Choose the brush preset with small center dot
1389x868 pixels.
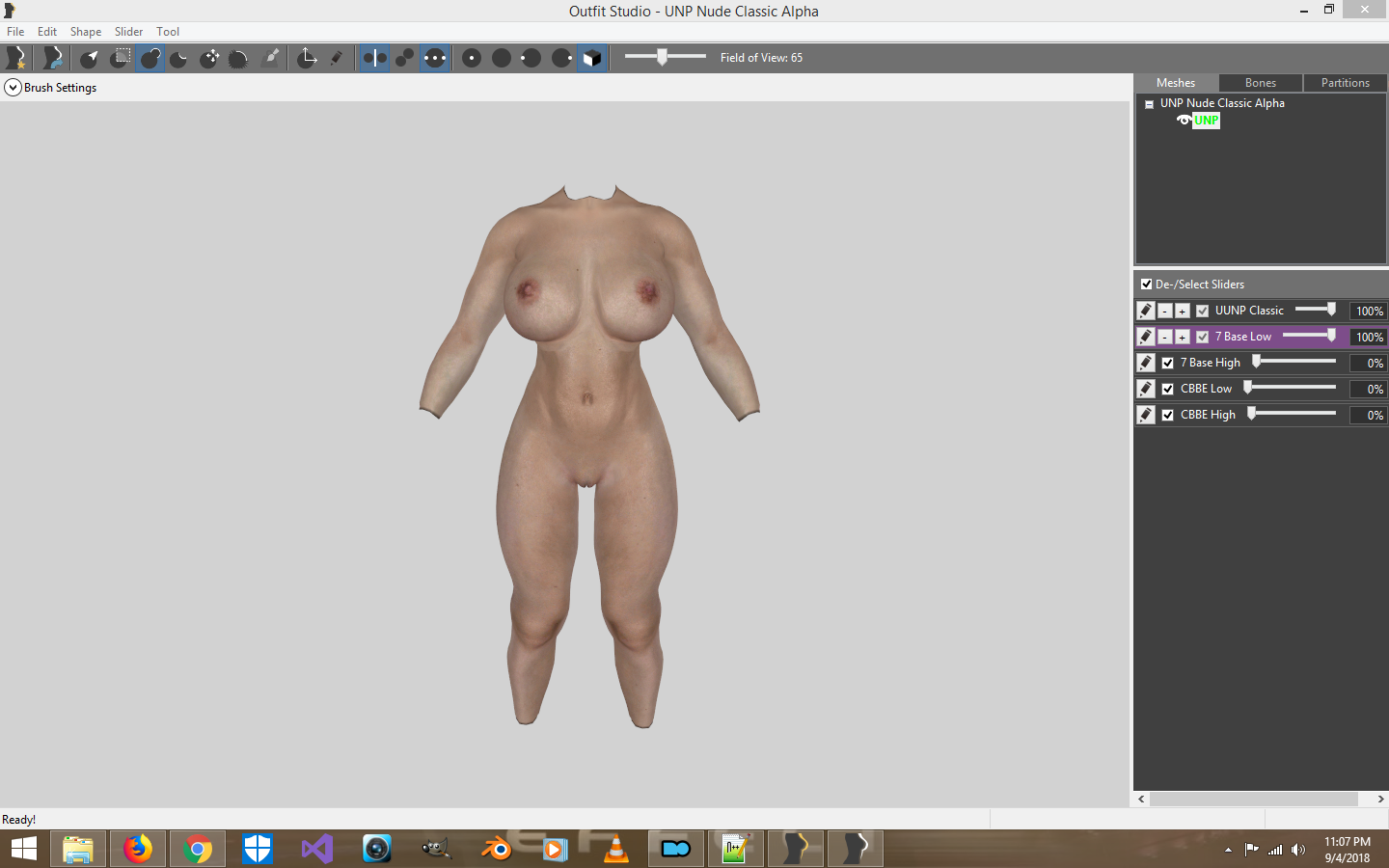coord(472,58)
